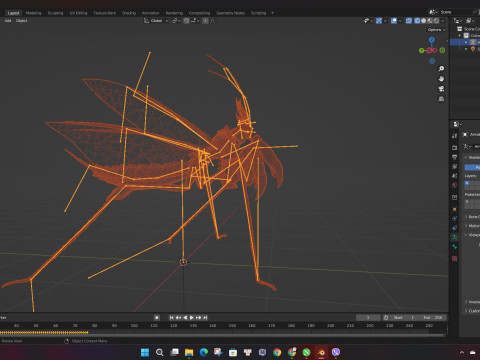The width and height of the screenshot is (480, 360).
Task: Switch to the Sculpting workspace tab
Action: (x=55, y=13)
